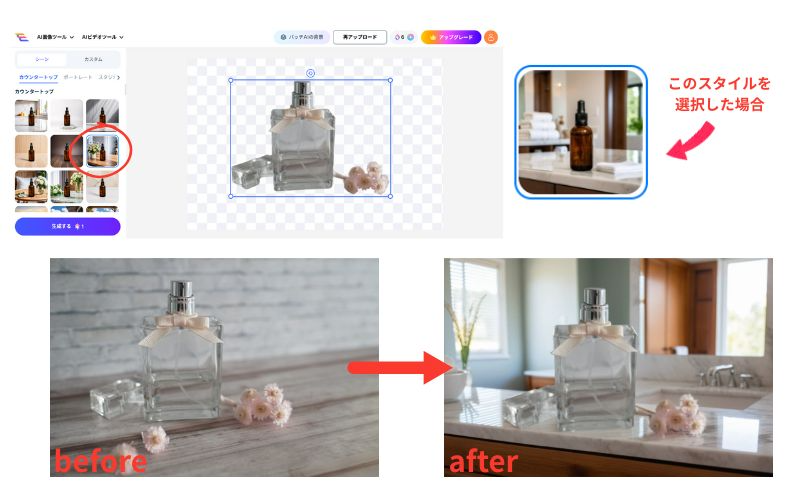Click the bottom-right resize handle of selection box
Viewport: 800px width, 500px height.
pyautogui.click(x=390, y=196)
